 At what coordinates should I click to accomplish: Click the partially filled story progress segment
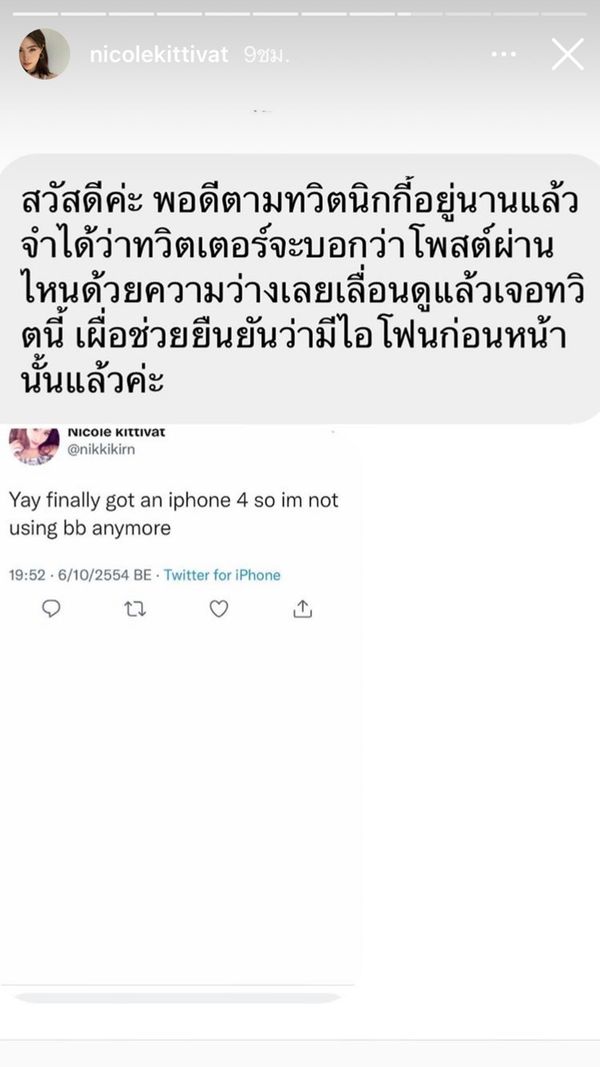[x=420, y=14]
